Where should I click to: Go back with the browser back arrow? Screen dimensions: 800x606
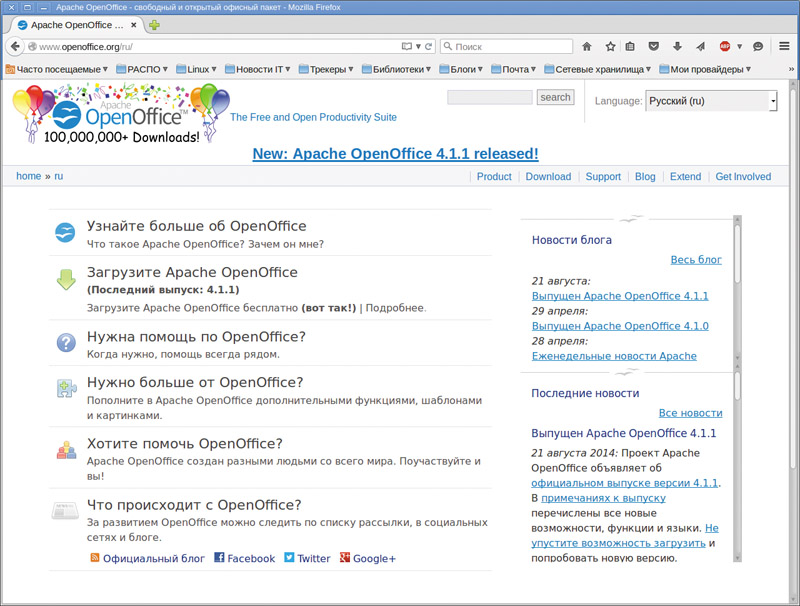(x=15, y=46)
